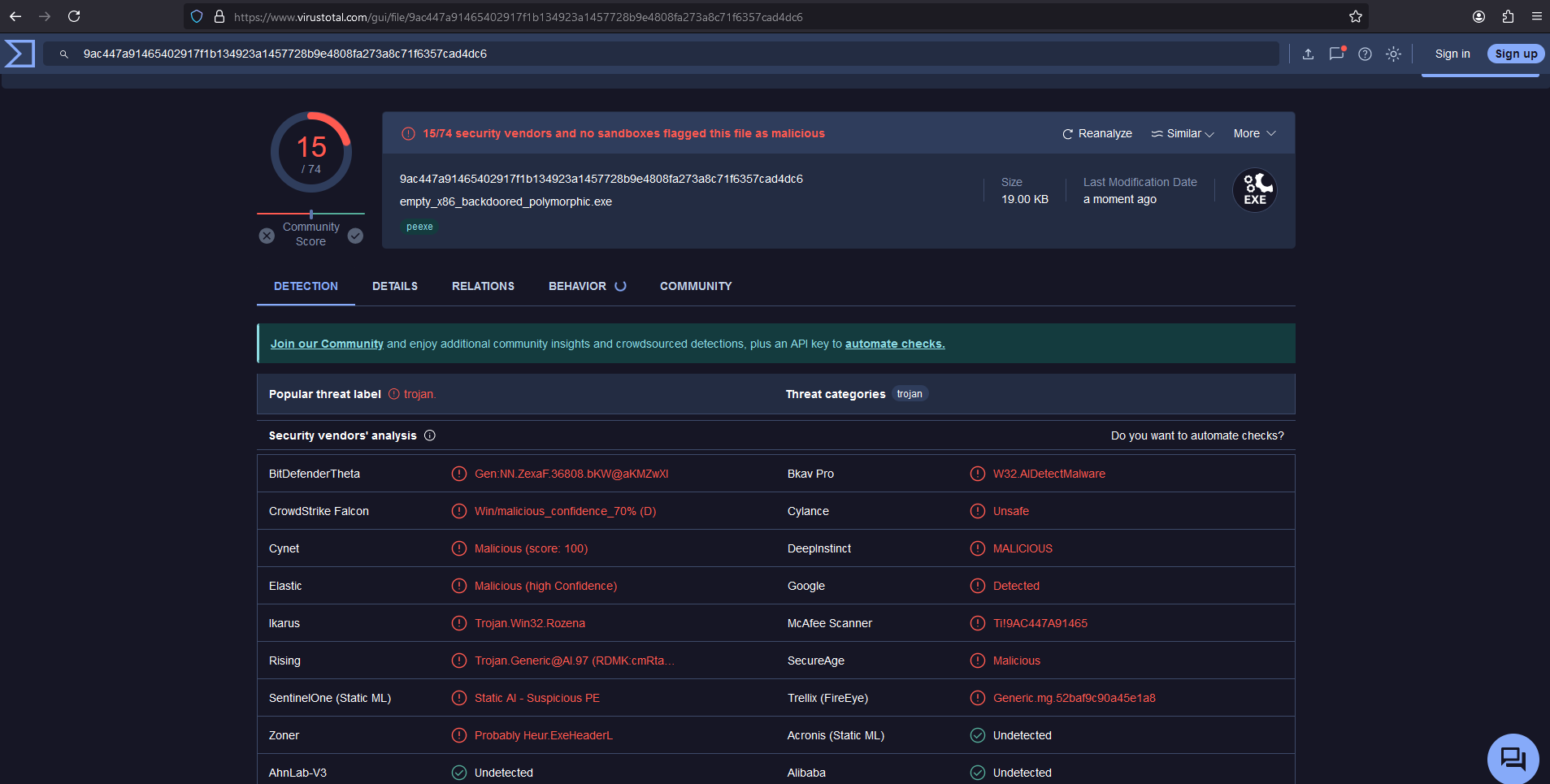Open the upload file icon
This screenshot has width=1550, height=784.
click(x=1308, y=54)
